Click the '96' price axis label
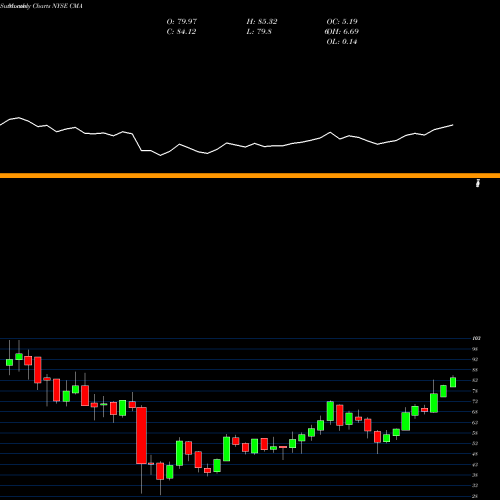The image size is (500, 500). pos(475,349)
